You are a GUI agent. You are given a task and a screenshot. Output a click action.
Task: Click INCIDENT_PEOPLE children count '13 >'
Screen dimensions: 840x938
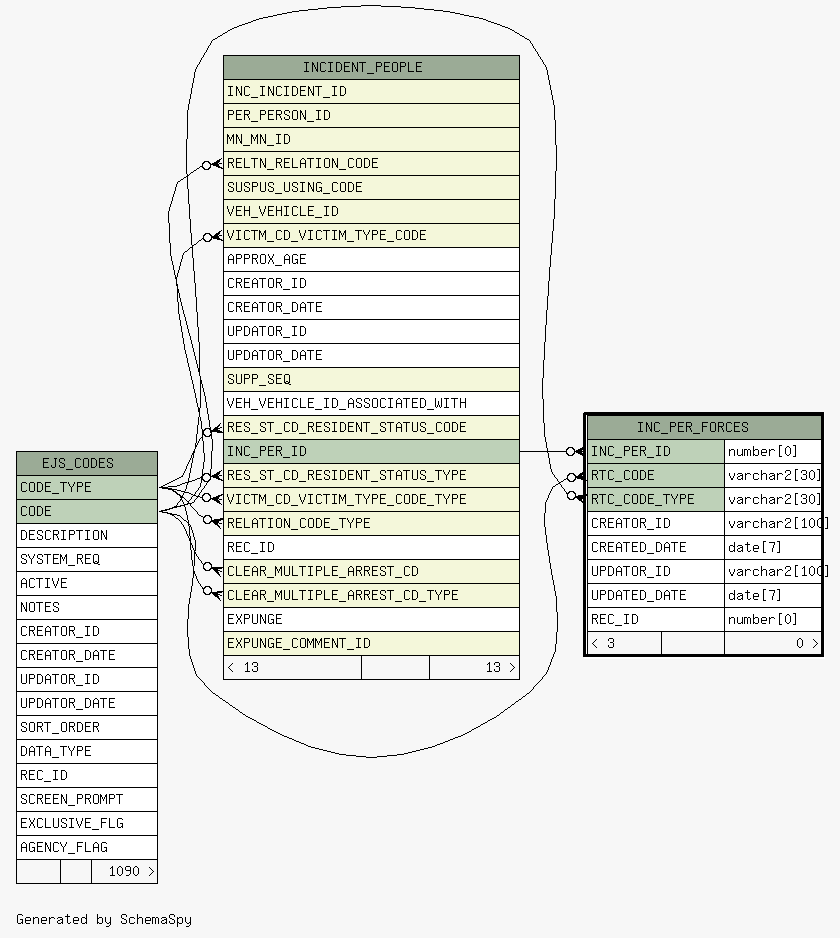click(x=474, y=668)
